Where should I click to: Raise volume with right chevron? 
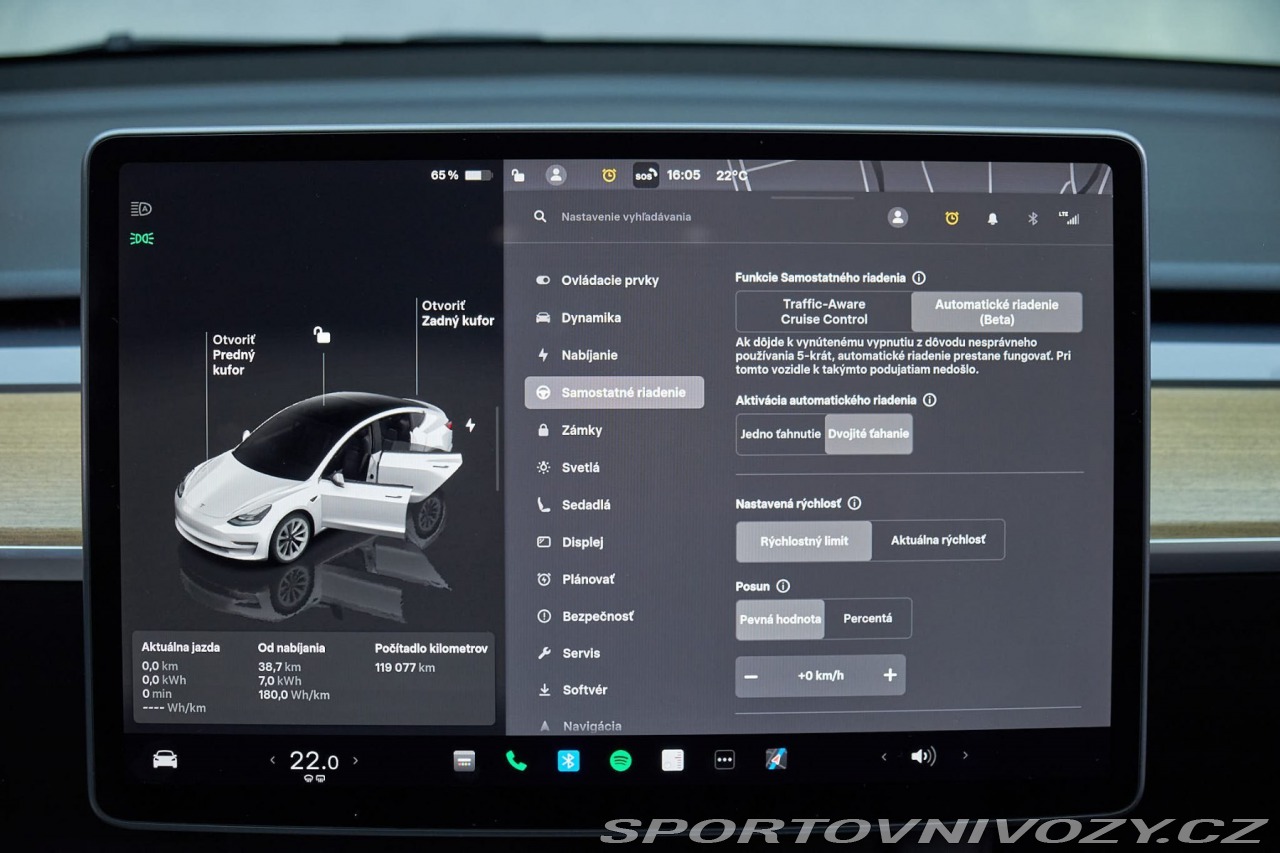point(965,756)
